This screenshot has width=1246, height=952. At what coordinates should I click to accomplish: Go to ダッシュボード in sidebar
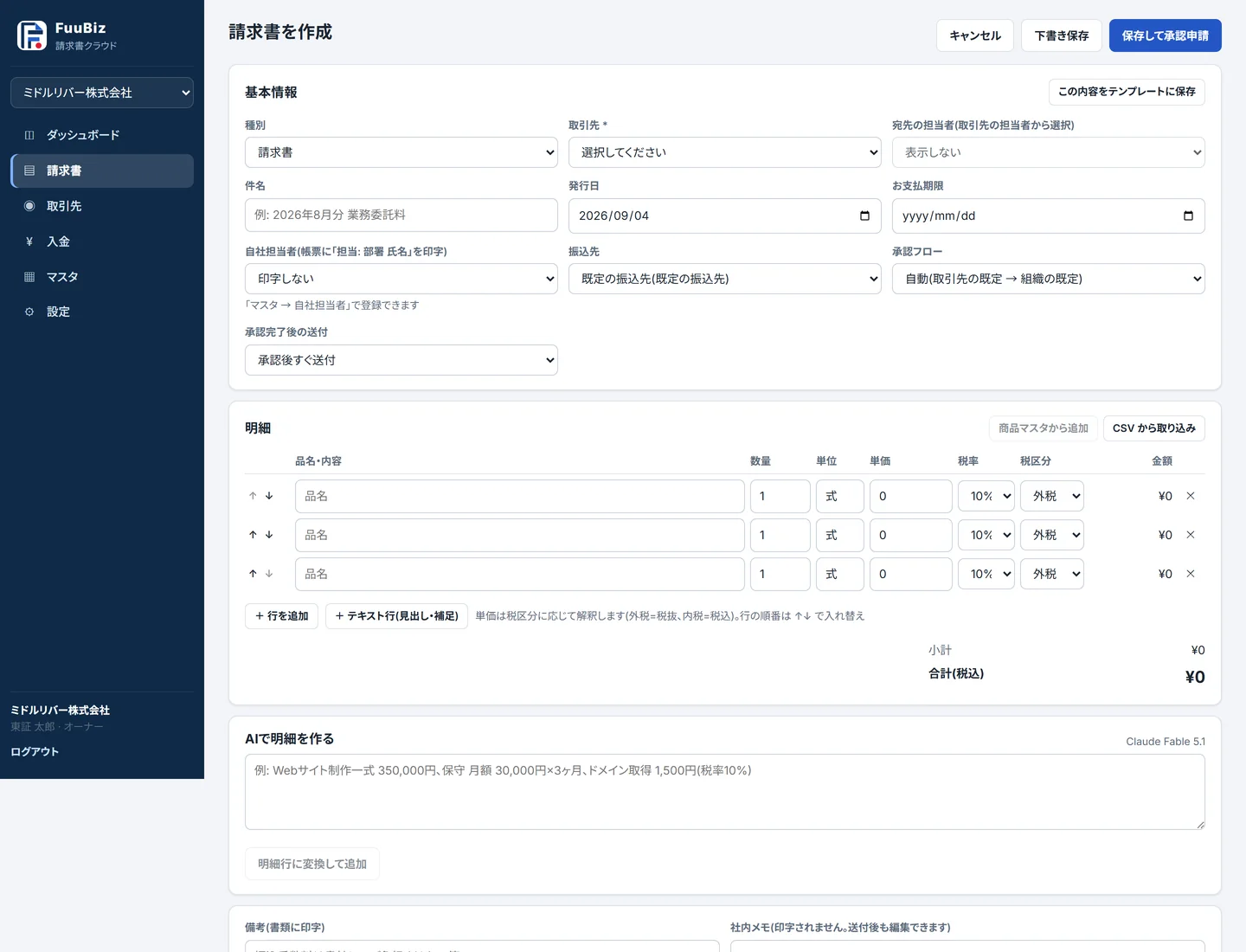(x=102, y=135)
